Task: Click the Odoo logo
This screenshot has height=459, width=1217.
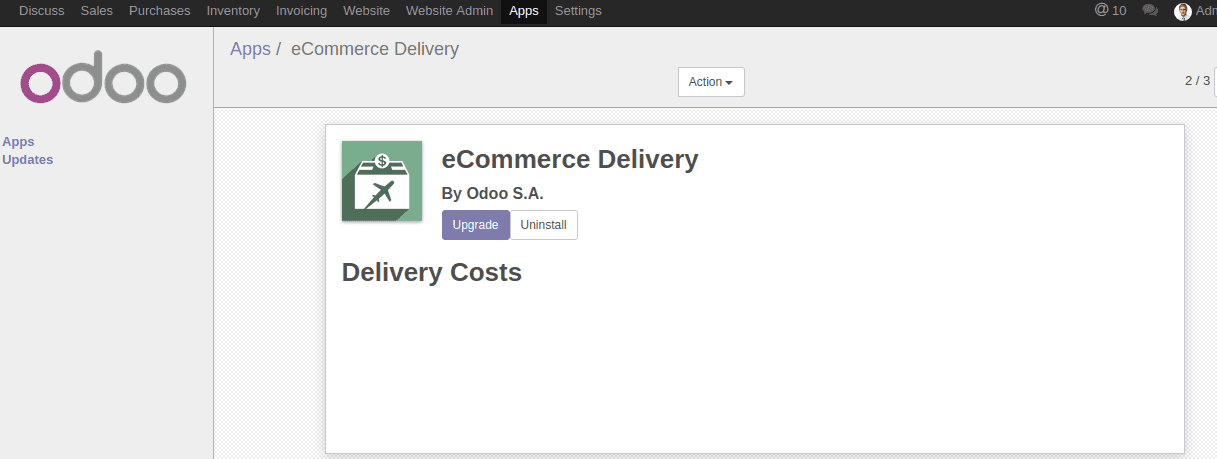Action: tap(104, 77)
